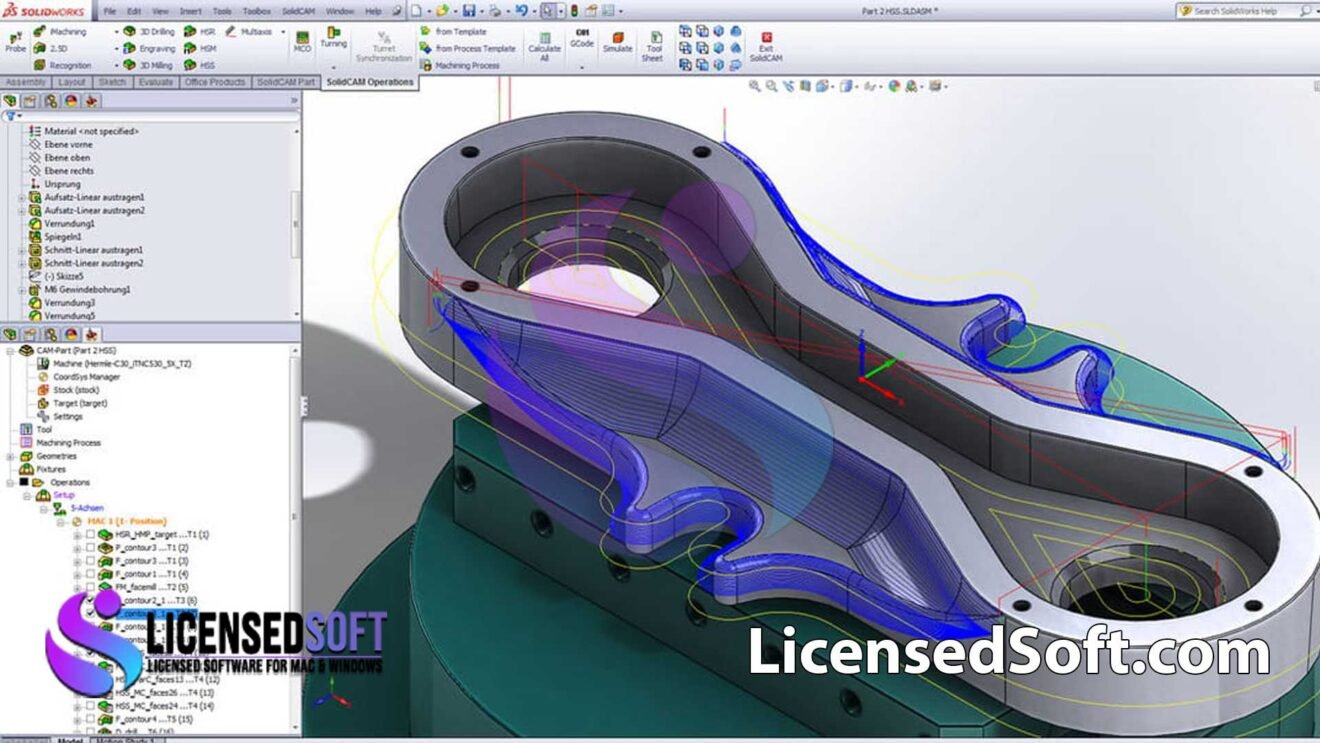Start an Engraving operation
The image size is (1320, 743).
tap(149, 48)
